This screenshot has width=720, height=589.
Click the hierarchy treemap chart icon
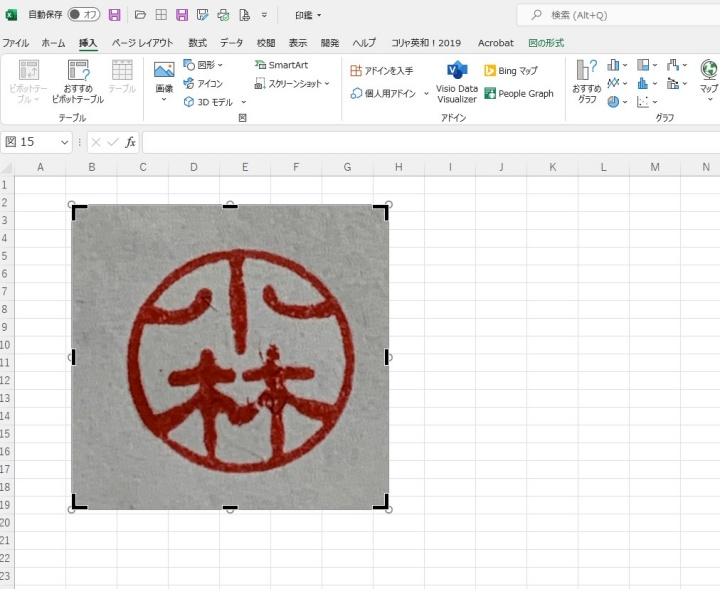coord(643,65)
